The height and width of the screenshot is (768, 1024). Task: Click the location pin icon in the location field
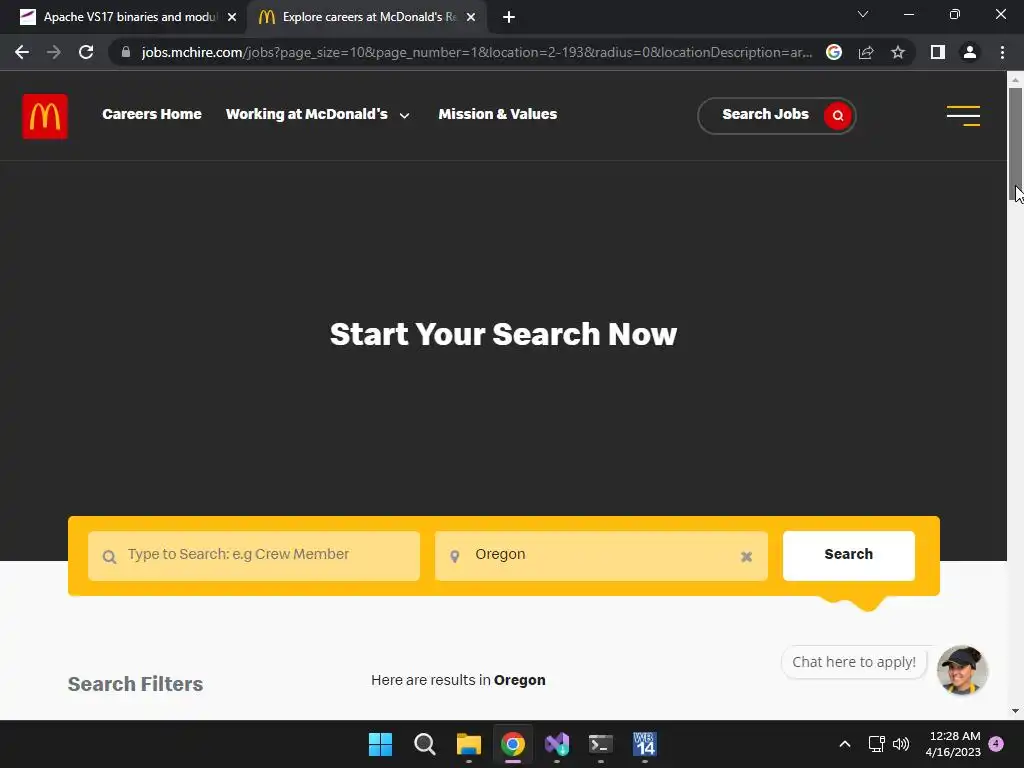click(x=455, y=556)
